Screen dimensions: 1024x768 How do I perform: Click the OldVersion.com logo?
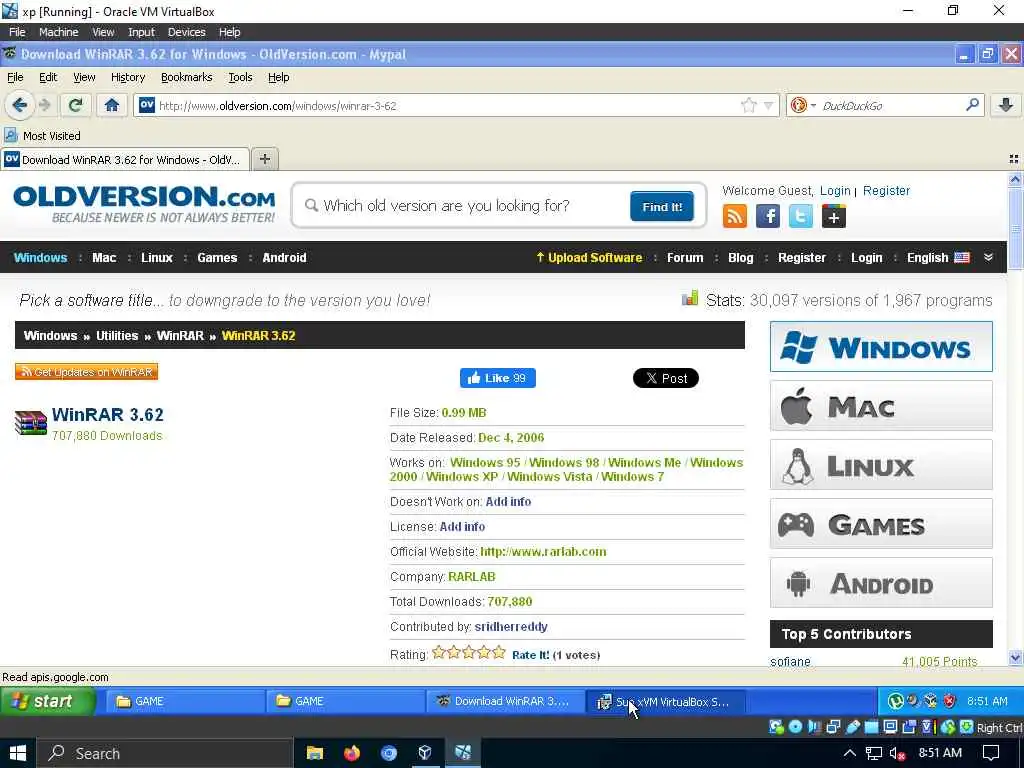point(144,204)
